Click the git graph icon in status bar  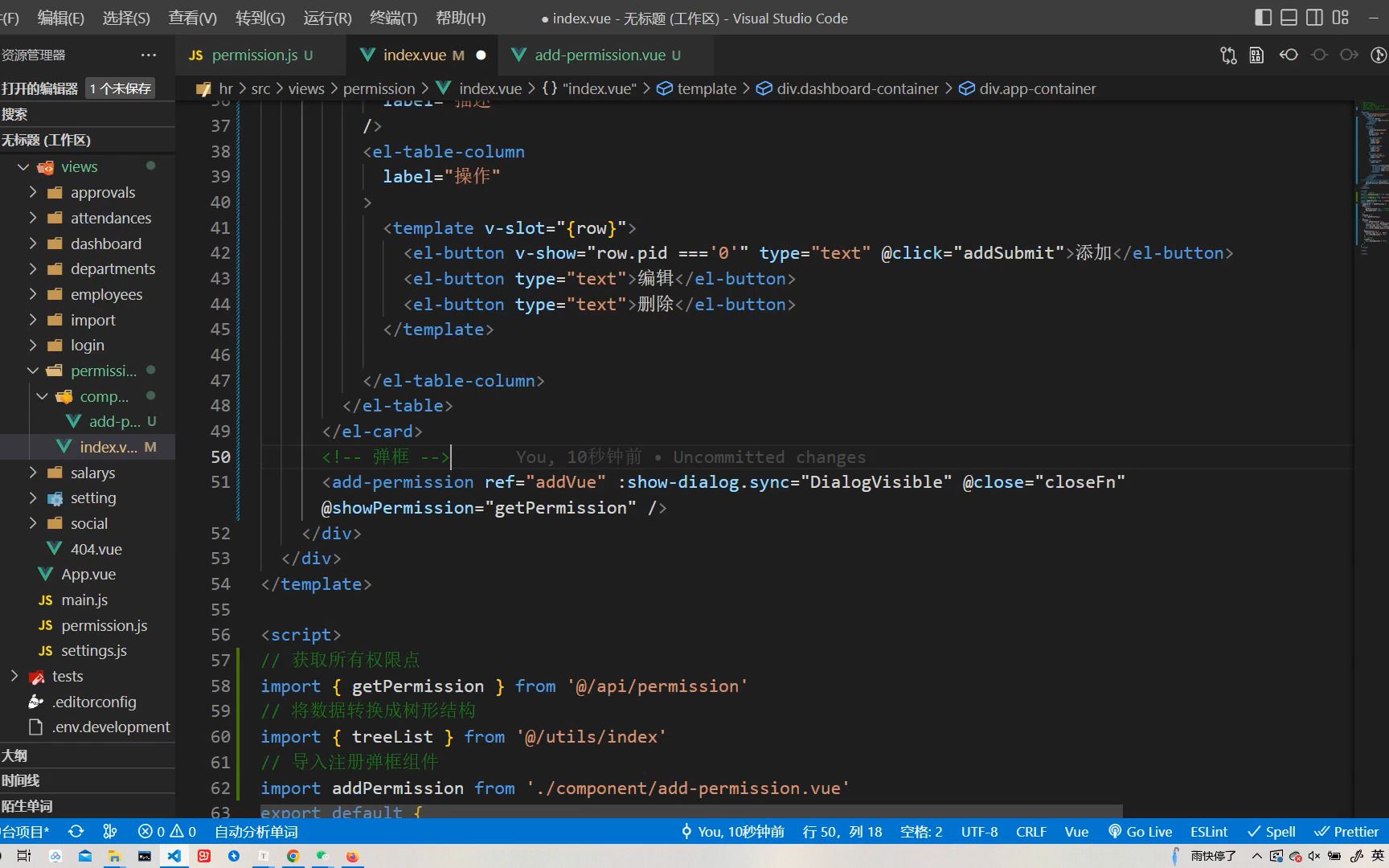coord(110,832)
